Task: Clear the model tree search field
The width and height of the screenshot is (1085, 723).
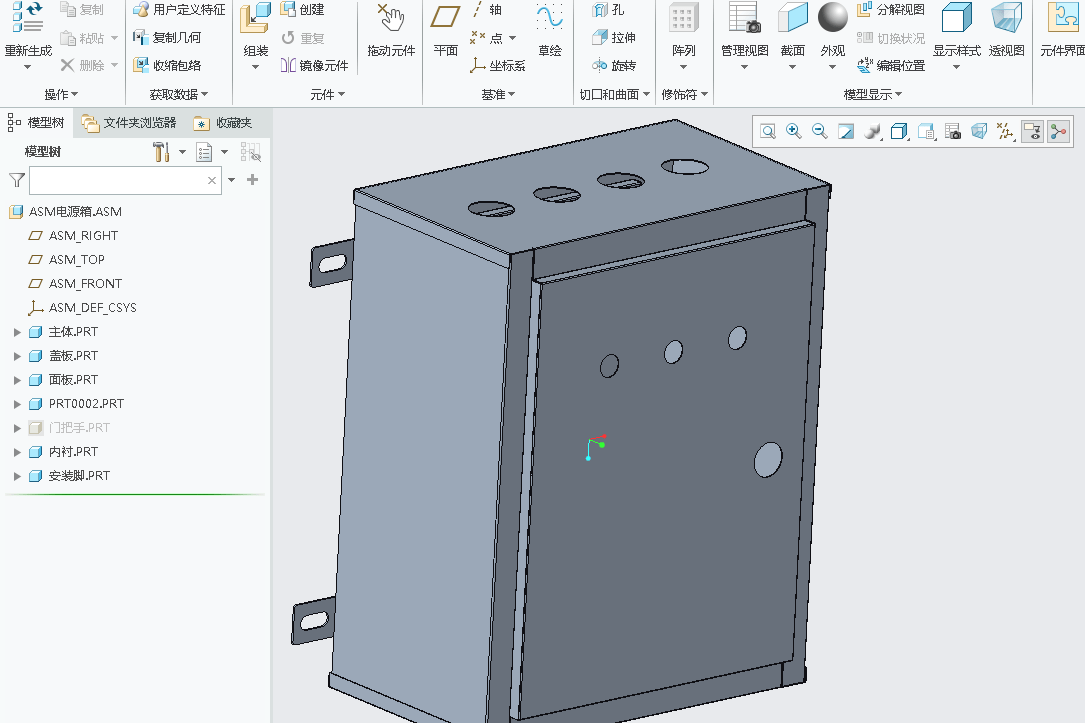Action: pos(212,181)
